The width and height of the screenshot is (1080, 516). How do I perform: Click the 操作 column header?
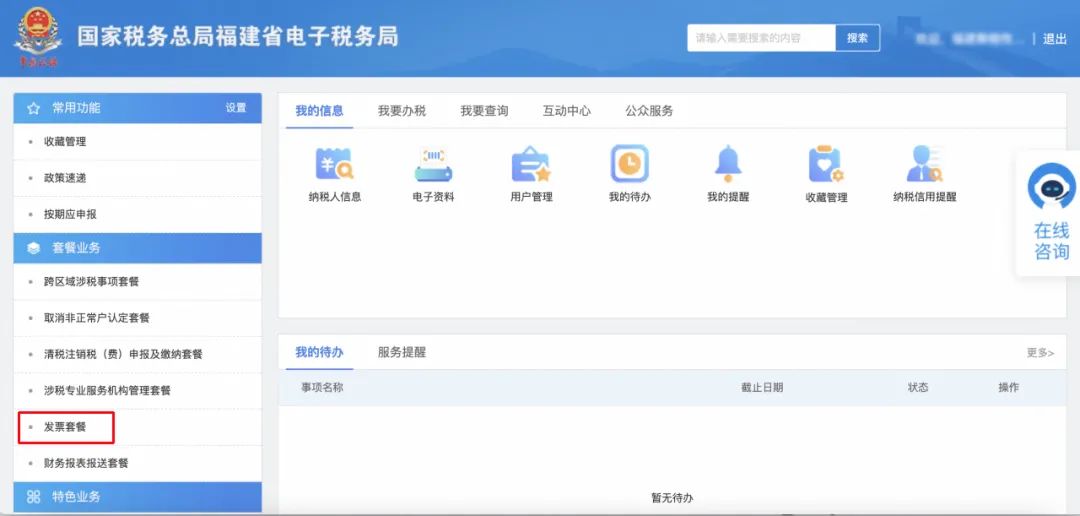(1008, 387)
